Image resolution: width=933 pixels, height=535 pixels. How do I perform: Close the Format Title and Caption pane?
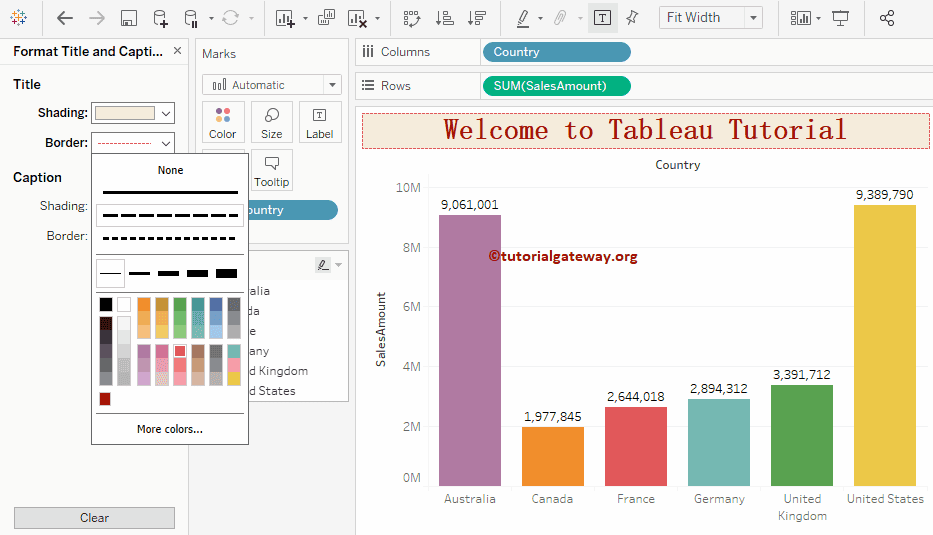point(177,51)
